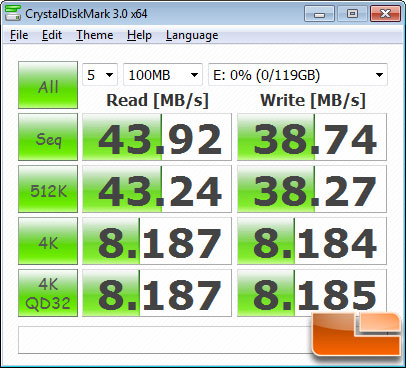406x368 pixels.
Task: Start the 512K test
Action: (x=48, y=189)
